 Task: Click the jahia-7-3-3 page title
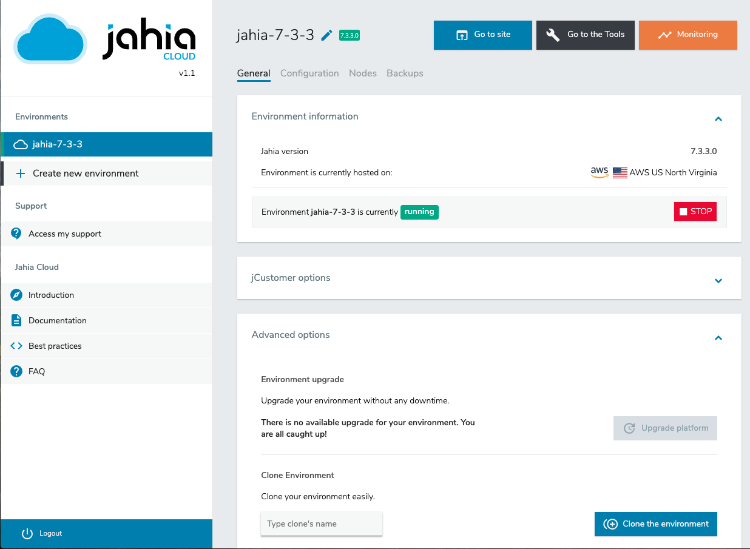[x=275, y=35]
